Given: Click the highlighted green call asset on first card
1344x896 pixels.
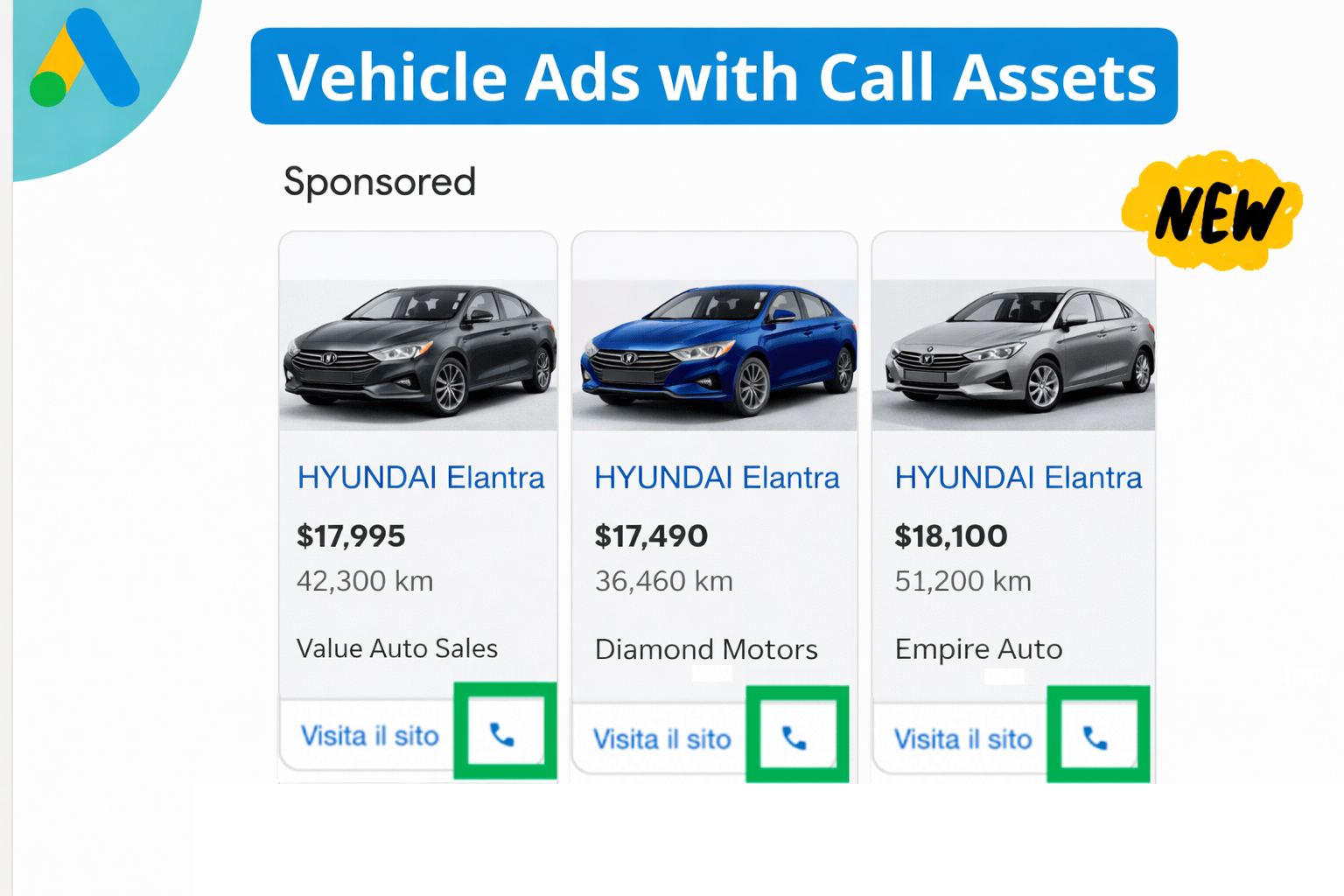Looking at the screenshot, I should coord(505,735).
